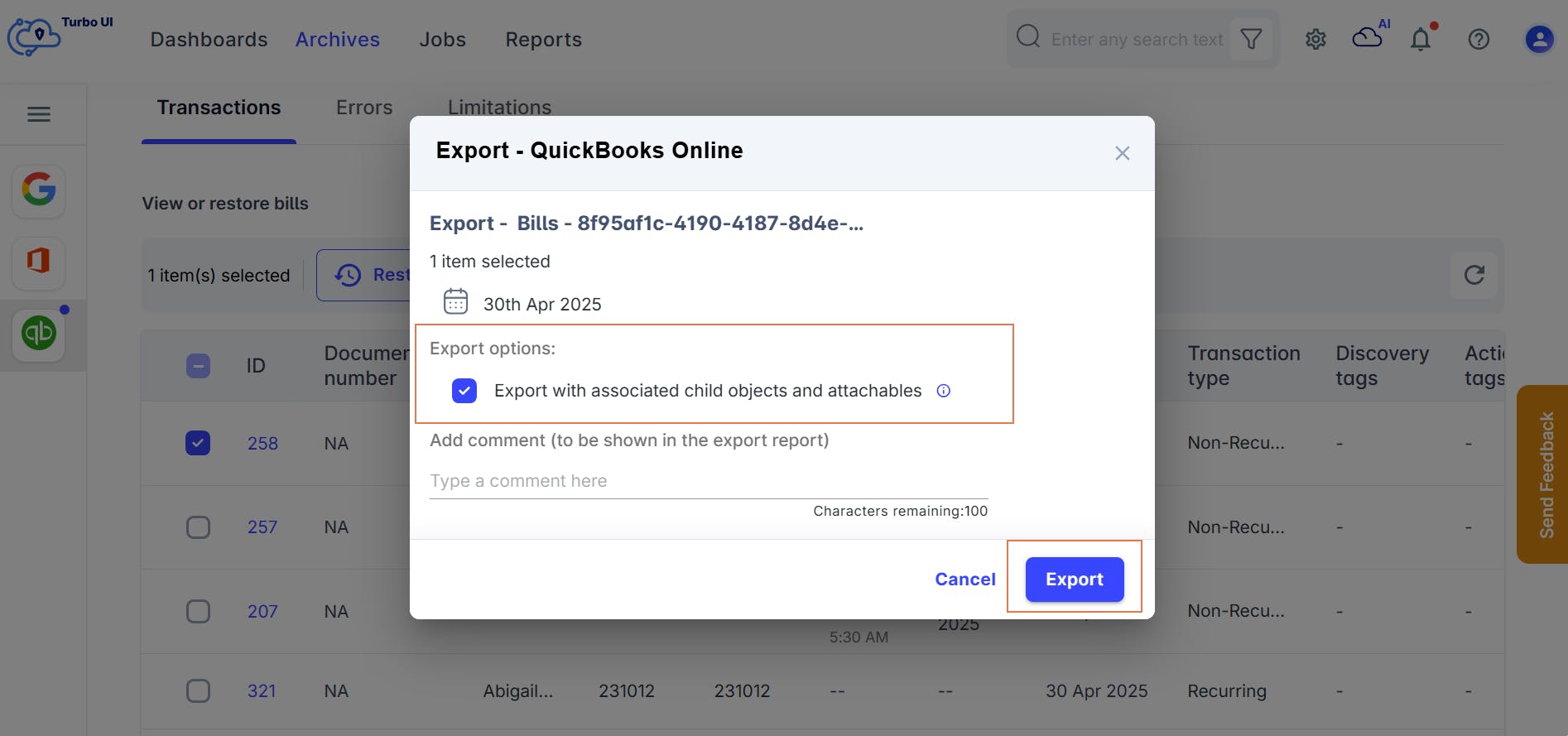Click 'View or restore bills' heading
Screen dimensions: 1568x736
[x=225, y=204]
